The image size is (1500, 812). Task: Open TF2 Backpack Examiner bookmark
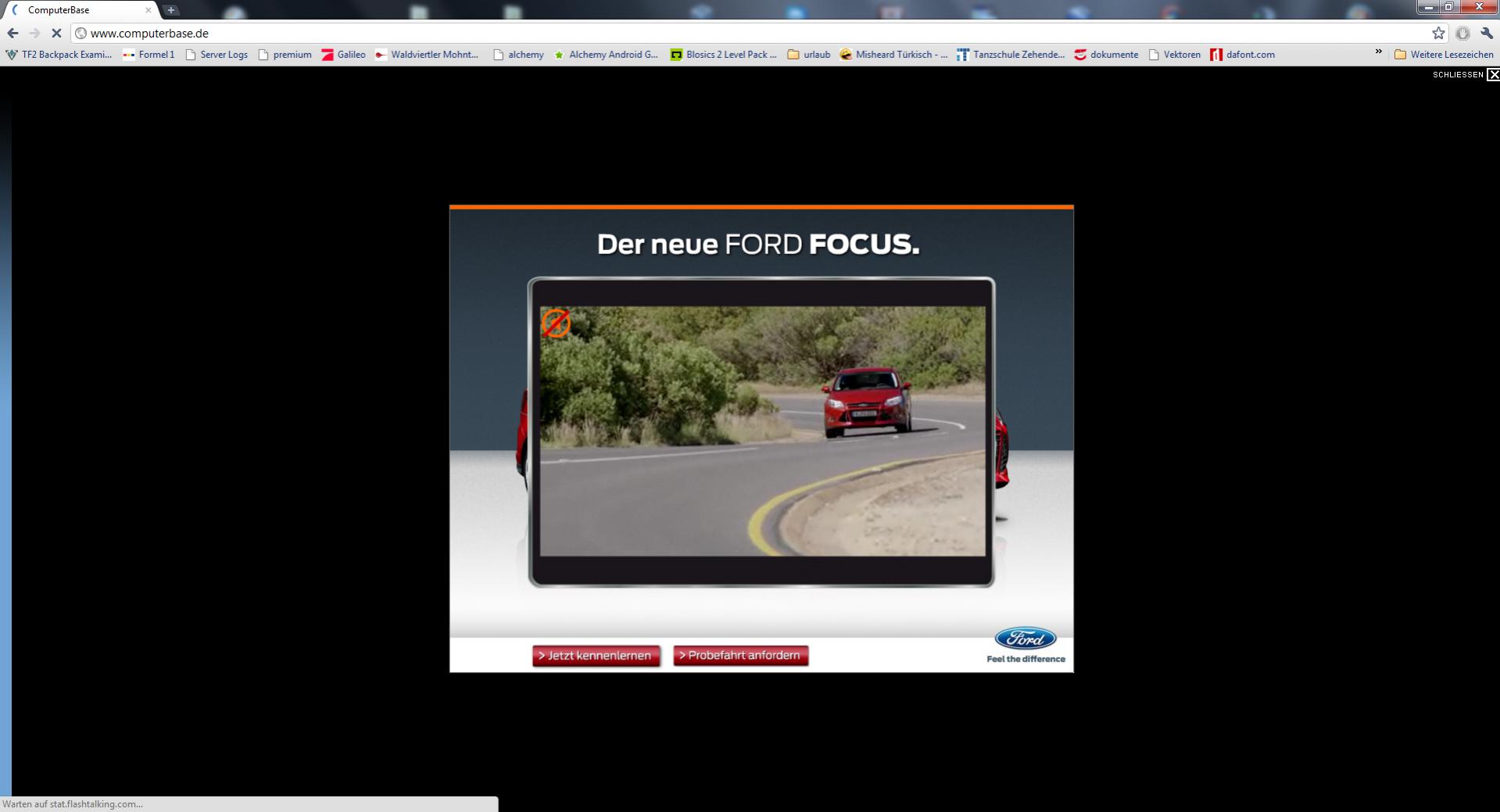[x=59, y=55]
